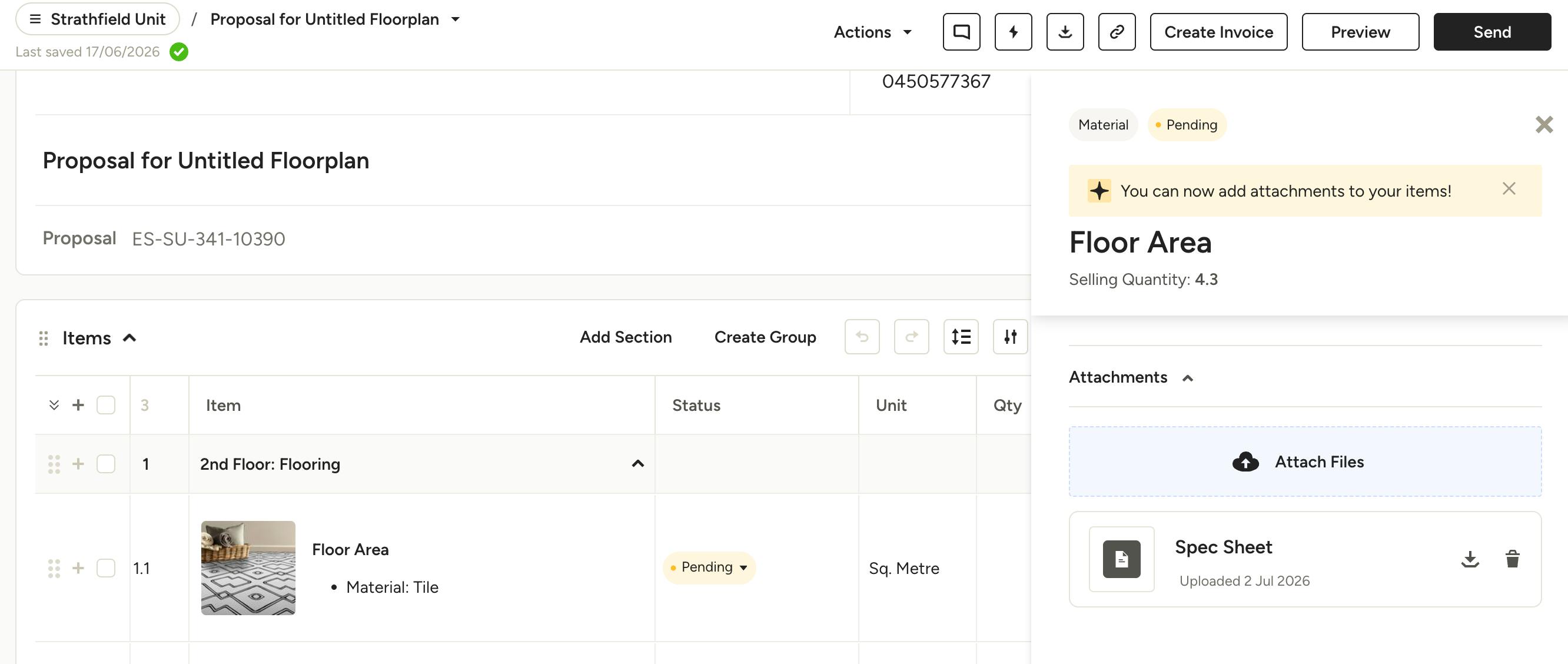Image resolution: width=1568 pixels, height=664 pixels.
Task: Collapse the 2nd Floor: Flooring section
Action: [637, 464]
